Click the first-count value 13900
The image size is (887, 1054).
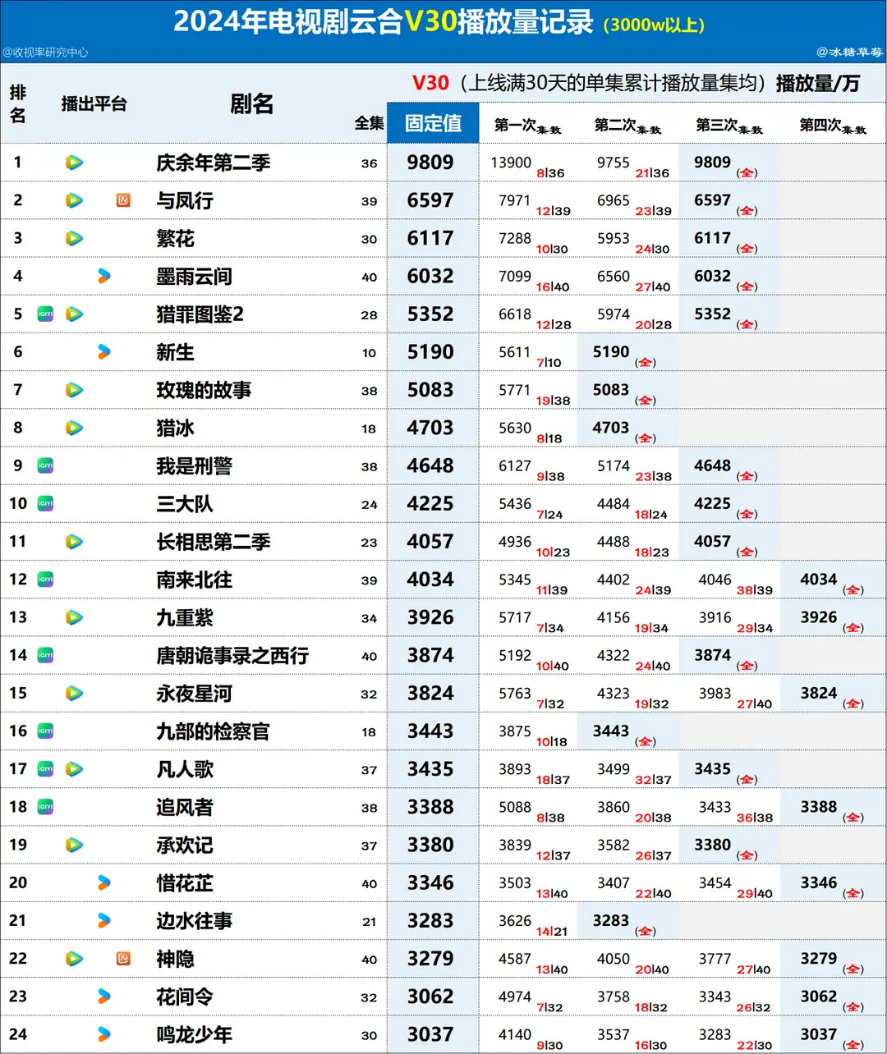pos(511,163)
